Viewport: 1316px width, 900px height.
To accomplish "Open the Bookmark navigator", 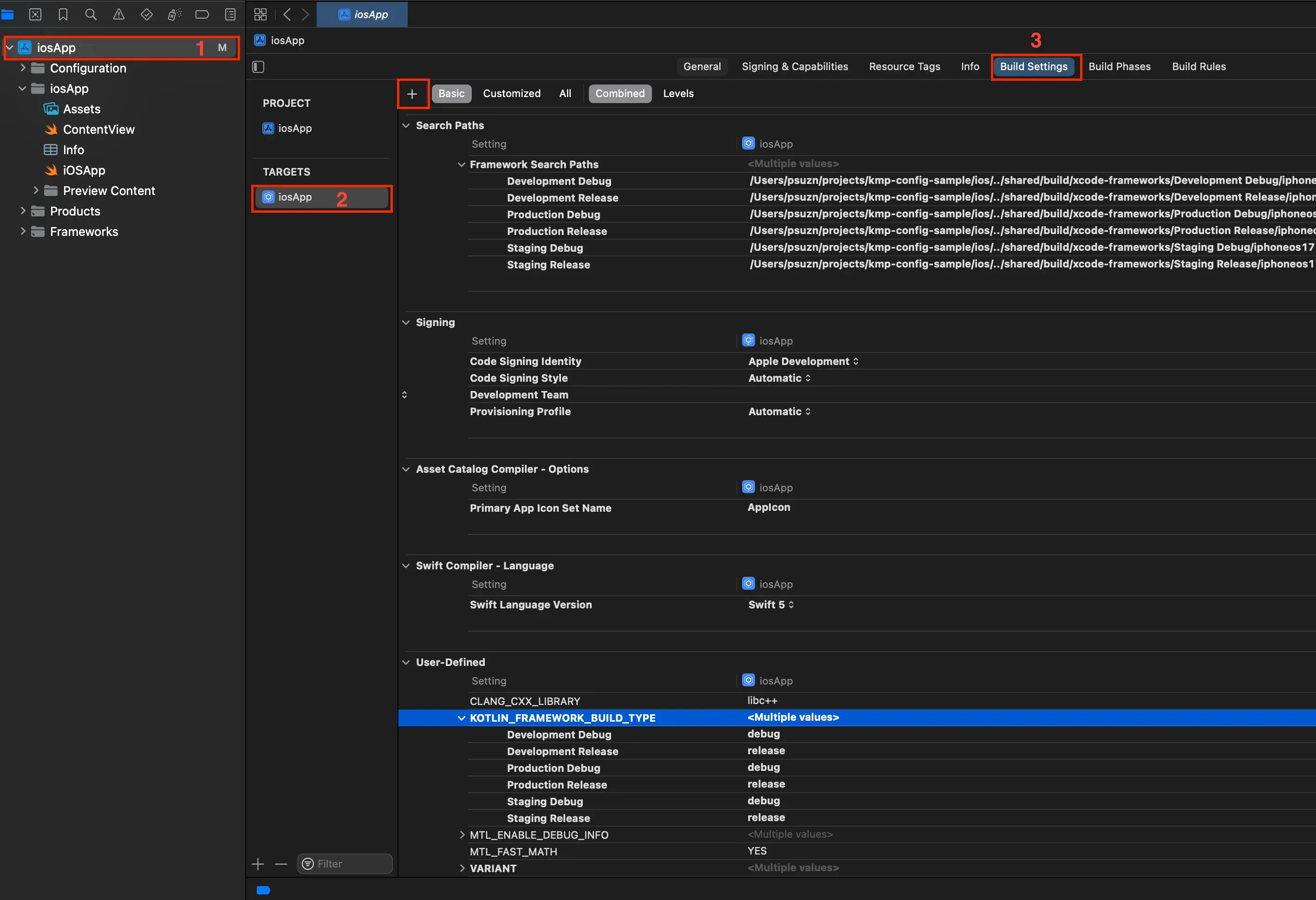I will (x=63, y=14).
